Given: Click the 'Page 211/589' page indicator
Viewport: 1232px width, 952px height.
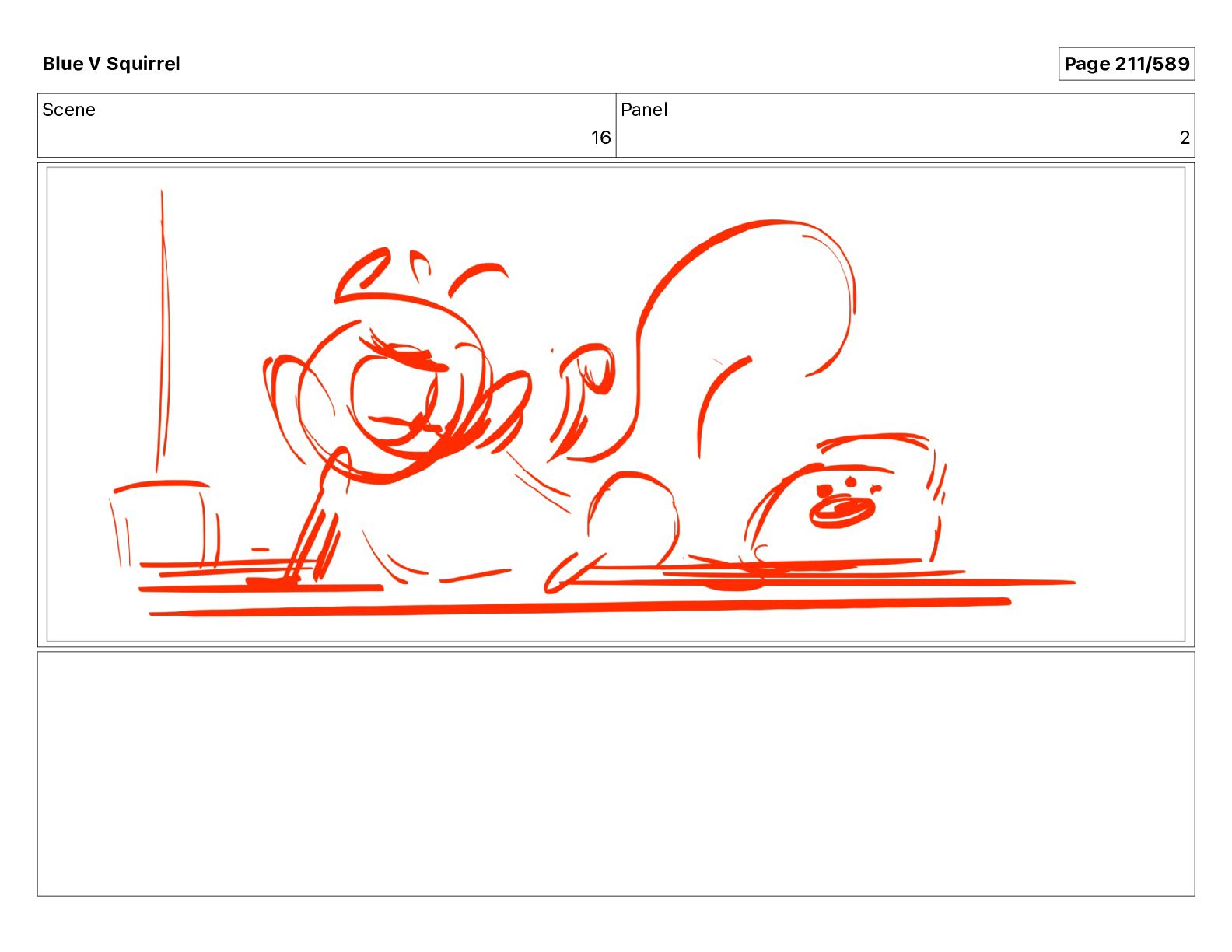Looking at the screenshot, I should (x=1126, y=64).
